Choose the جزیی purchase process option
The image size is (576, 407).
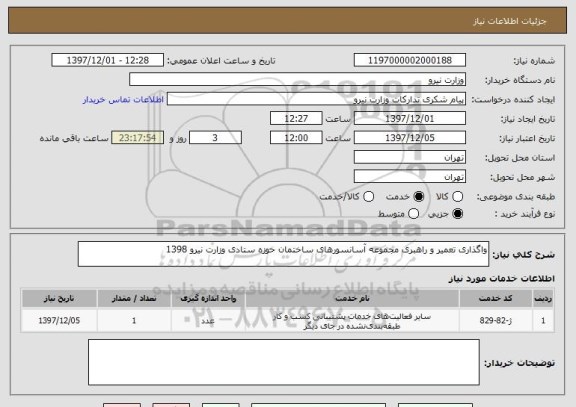click(458, 213)
